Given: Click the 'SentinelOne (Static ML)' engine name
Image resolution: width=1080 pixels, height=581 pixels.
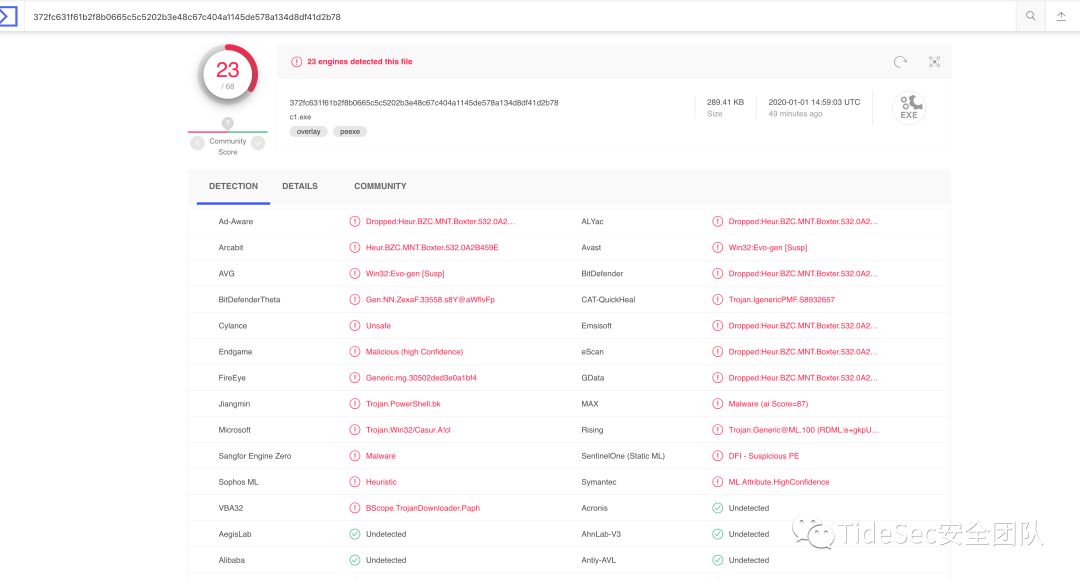Looking at the screenshot, I should (623, 456).
